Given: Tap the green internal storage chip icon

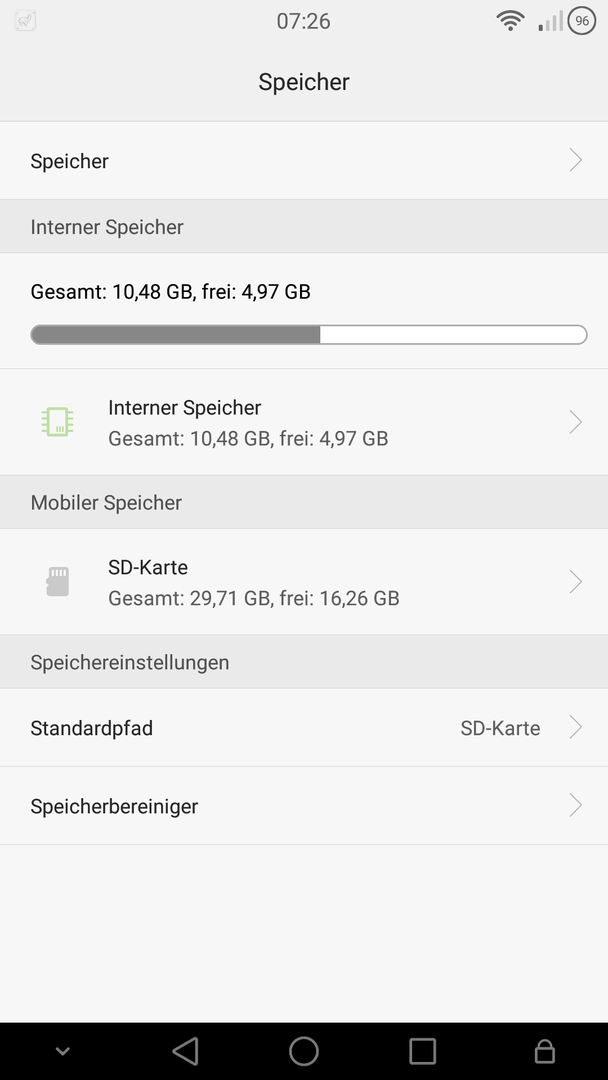Looking at the screenshot, I should click(57, 422).
